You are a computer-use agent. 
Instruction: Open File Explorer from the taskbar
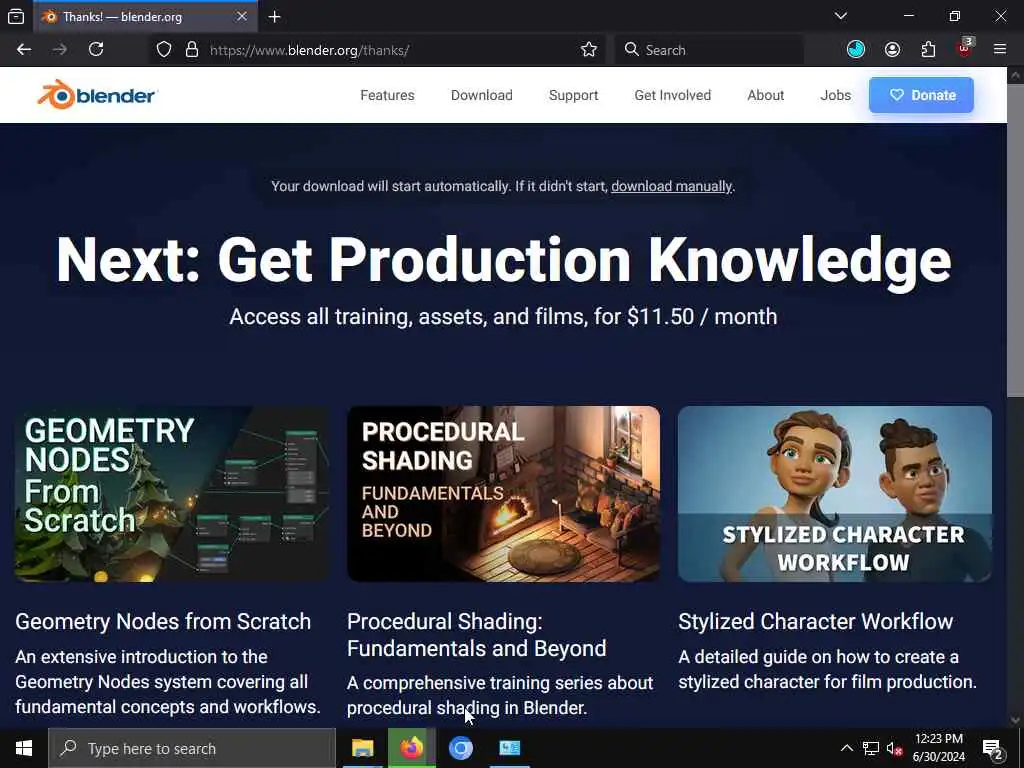point(362,748)
